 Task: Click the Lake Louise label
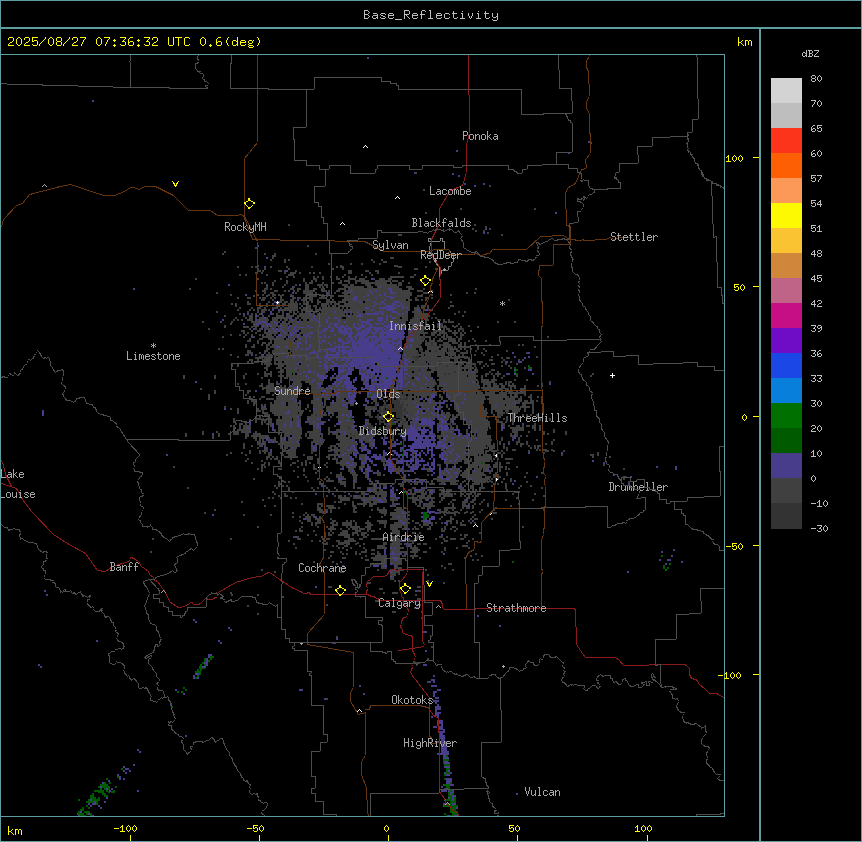[x=18, y=484]
